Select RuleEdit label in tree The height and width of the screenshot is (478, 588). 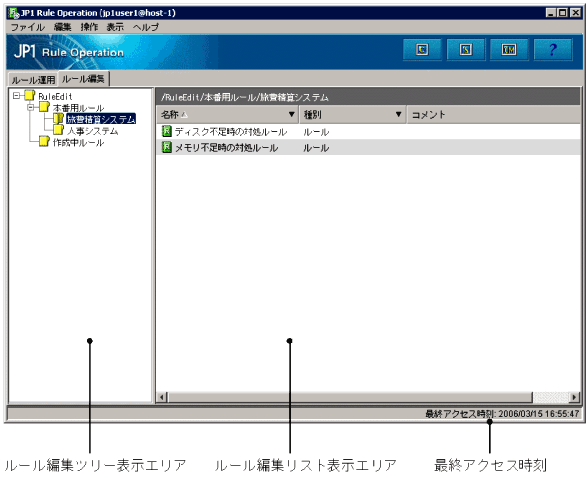click(x=56, y=96)
